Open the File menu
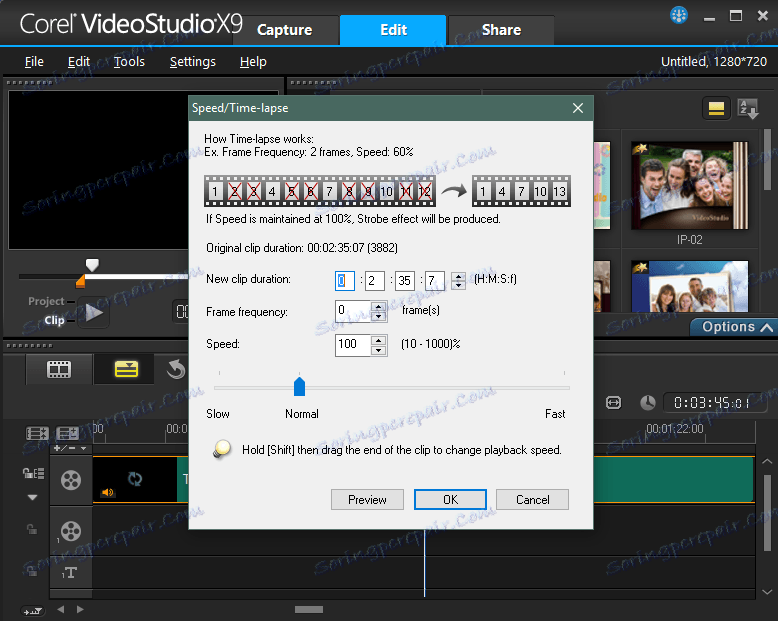The image size is (778, 621). point(34,62)
